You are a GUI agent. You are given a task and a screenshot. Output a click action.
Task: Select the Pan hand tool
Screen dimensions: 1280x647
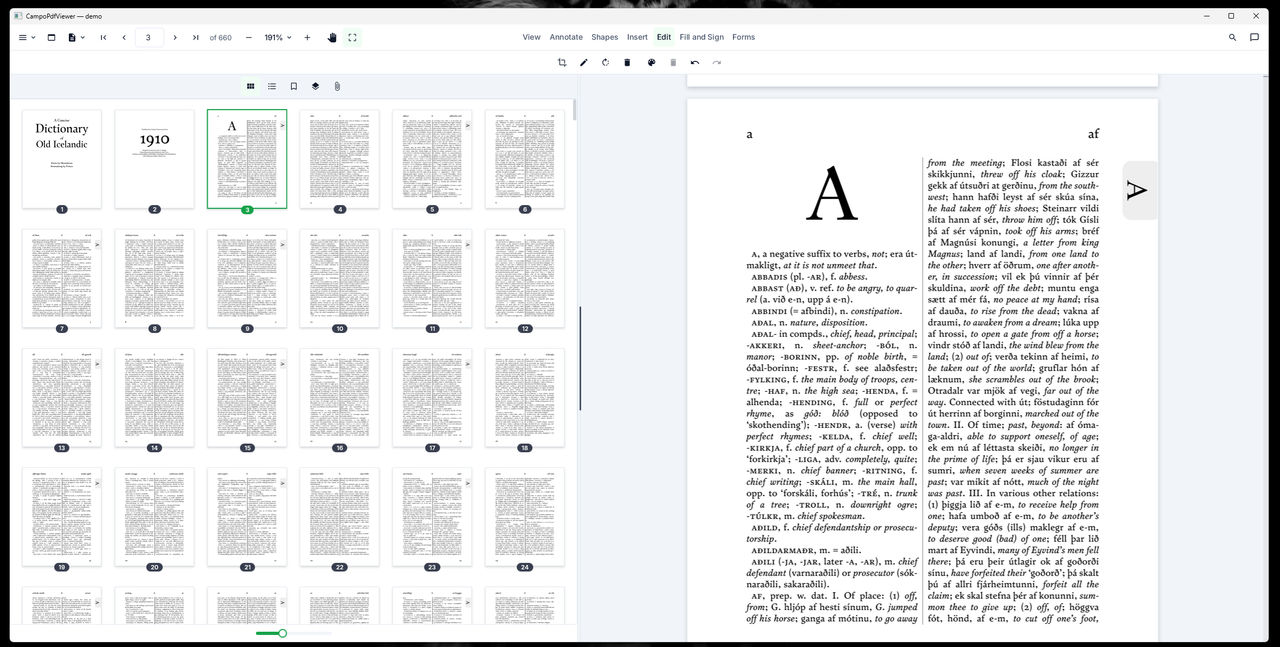point(333,37)
